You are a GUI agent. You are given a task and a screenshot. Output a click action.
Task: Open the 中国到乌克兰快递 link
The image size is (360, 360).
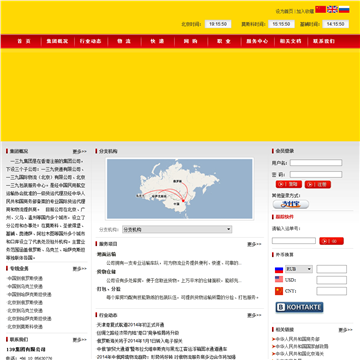point(25,286)
